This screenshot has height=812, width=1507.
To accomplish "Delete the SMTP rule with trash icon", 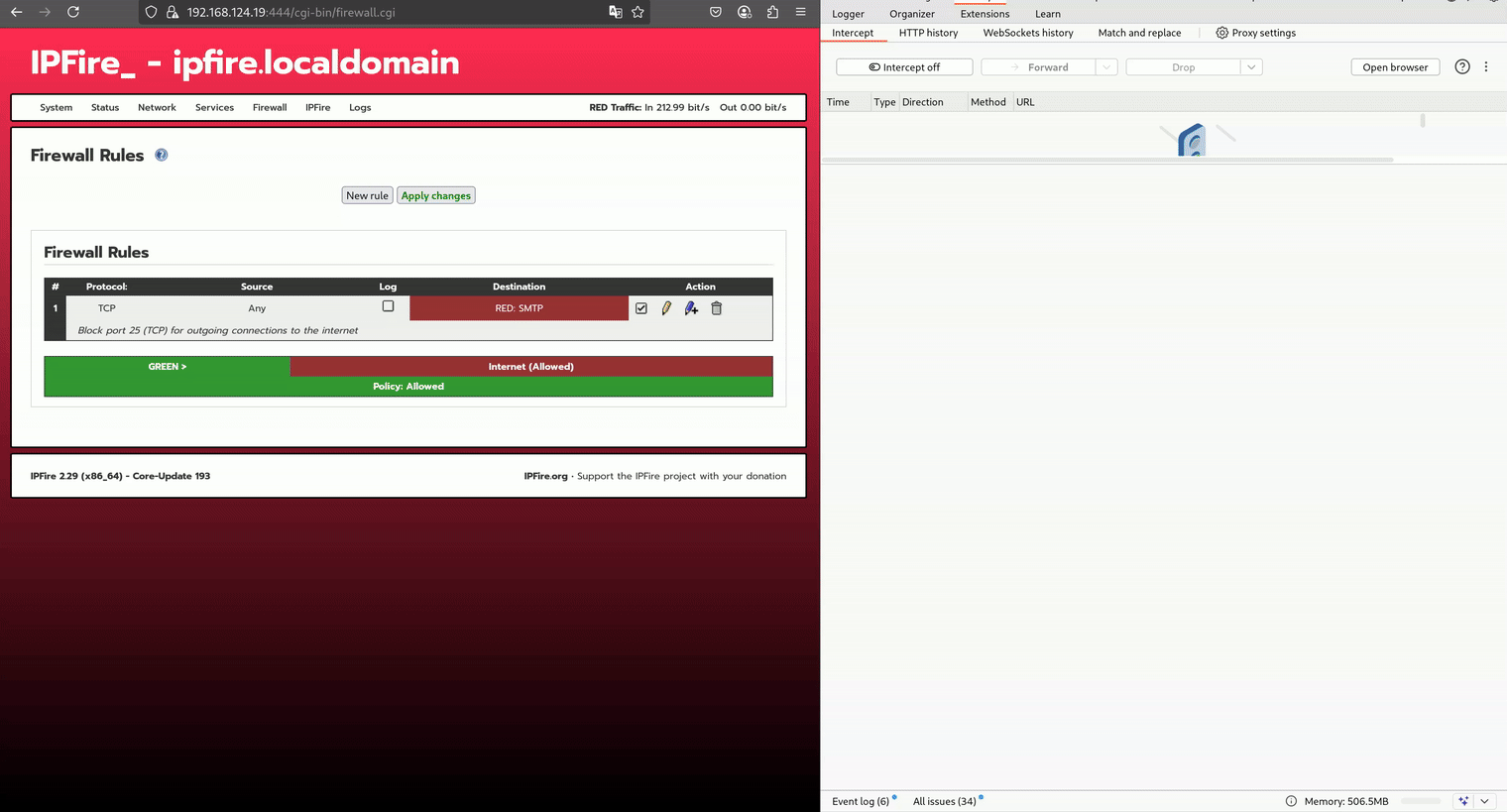I will [x=717, y=308].
